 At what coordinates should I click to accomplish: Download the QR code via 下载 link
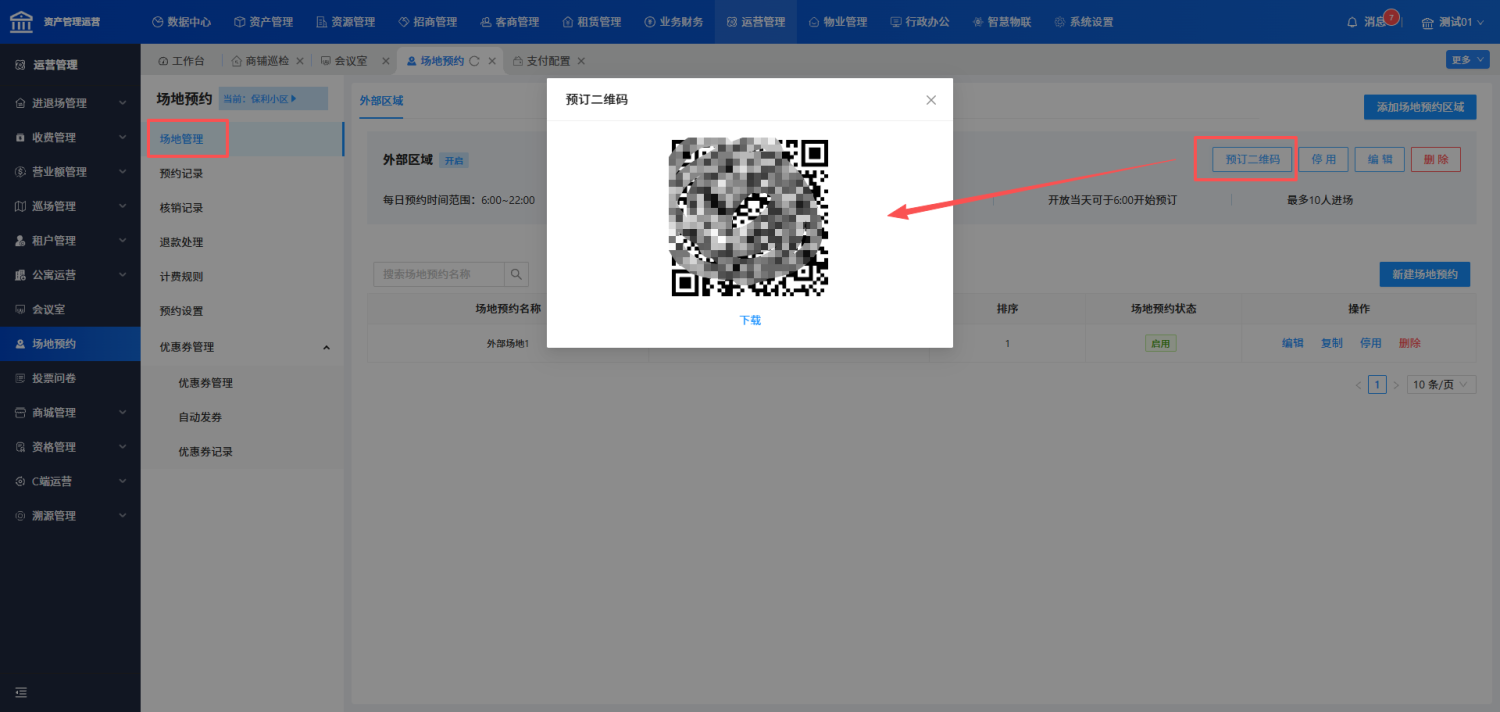750,320
